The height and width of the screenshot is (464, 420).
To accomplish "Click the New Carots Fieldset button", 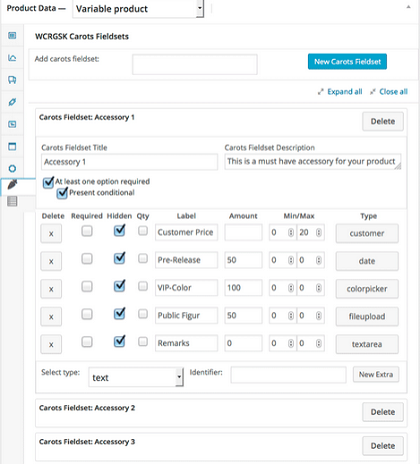I will [347, 62].
